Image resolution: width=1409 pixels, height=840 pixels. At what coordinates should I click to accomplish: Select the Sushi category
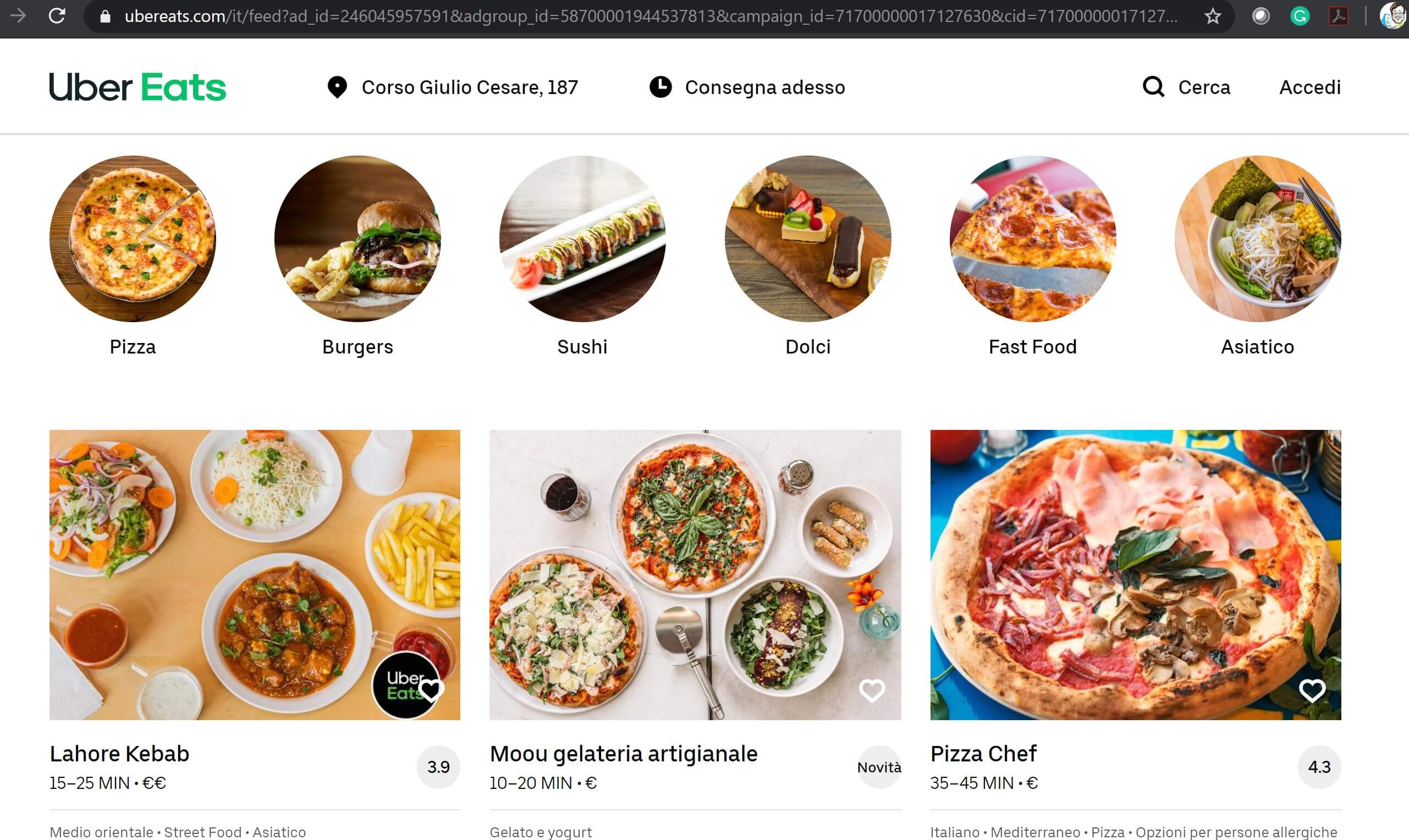tap(582, 239)
